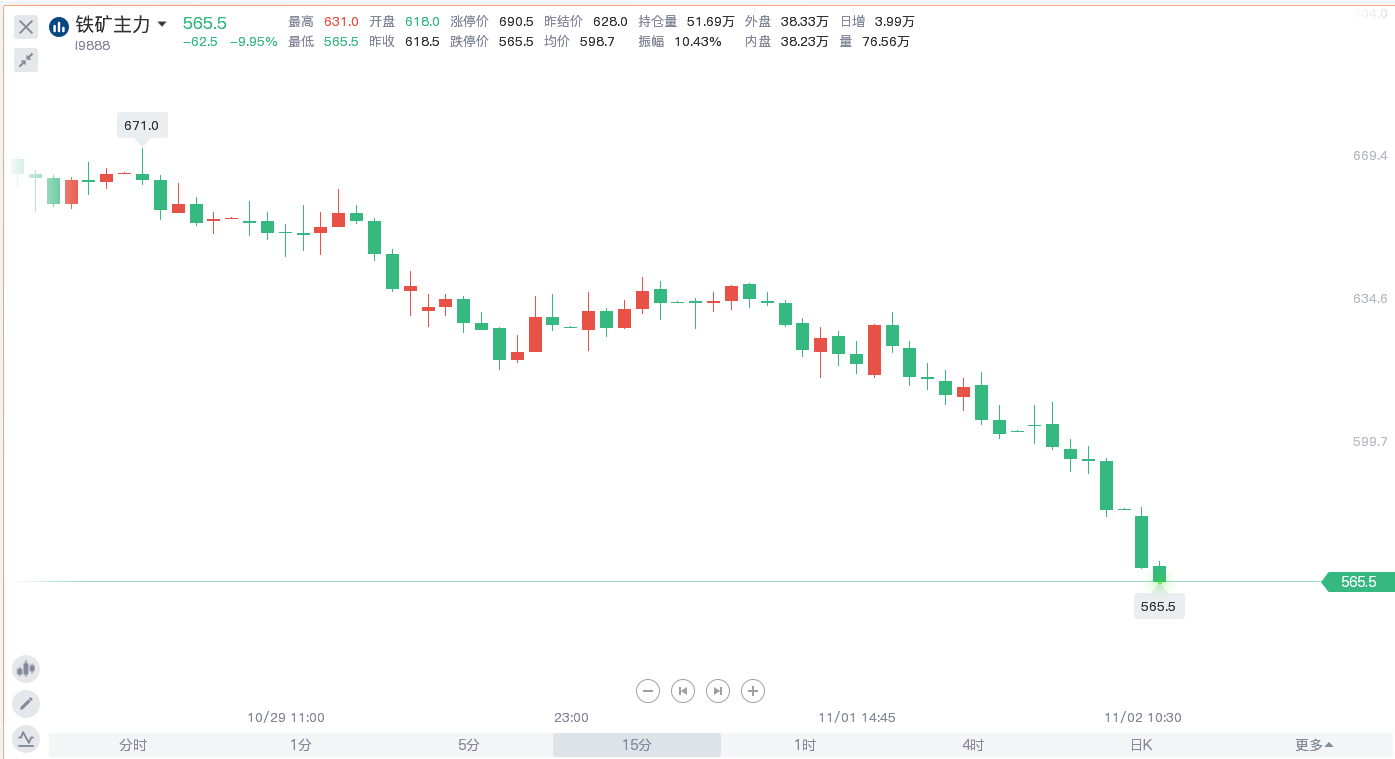Screen dimensions: 1395x759
Task: Click the 量 value 76.56万
Action: point(885,42)
